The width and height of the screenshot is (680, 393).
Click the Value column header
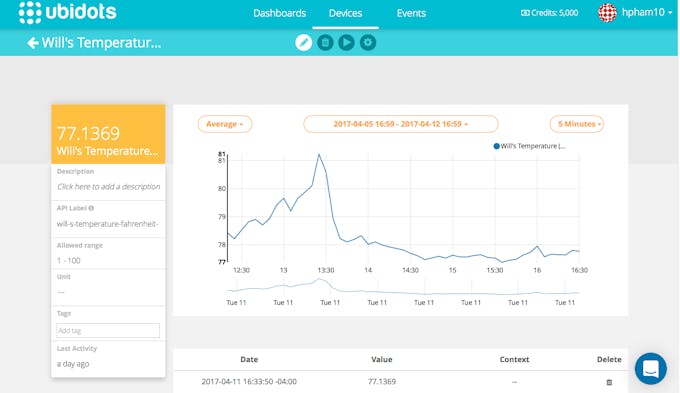click(382, 359)
